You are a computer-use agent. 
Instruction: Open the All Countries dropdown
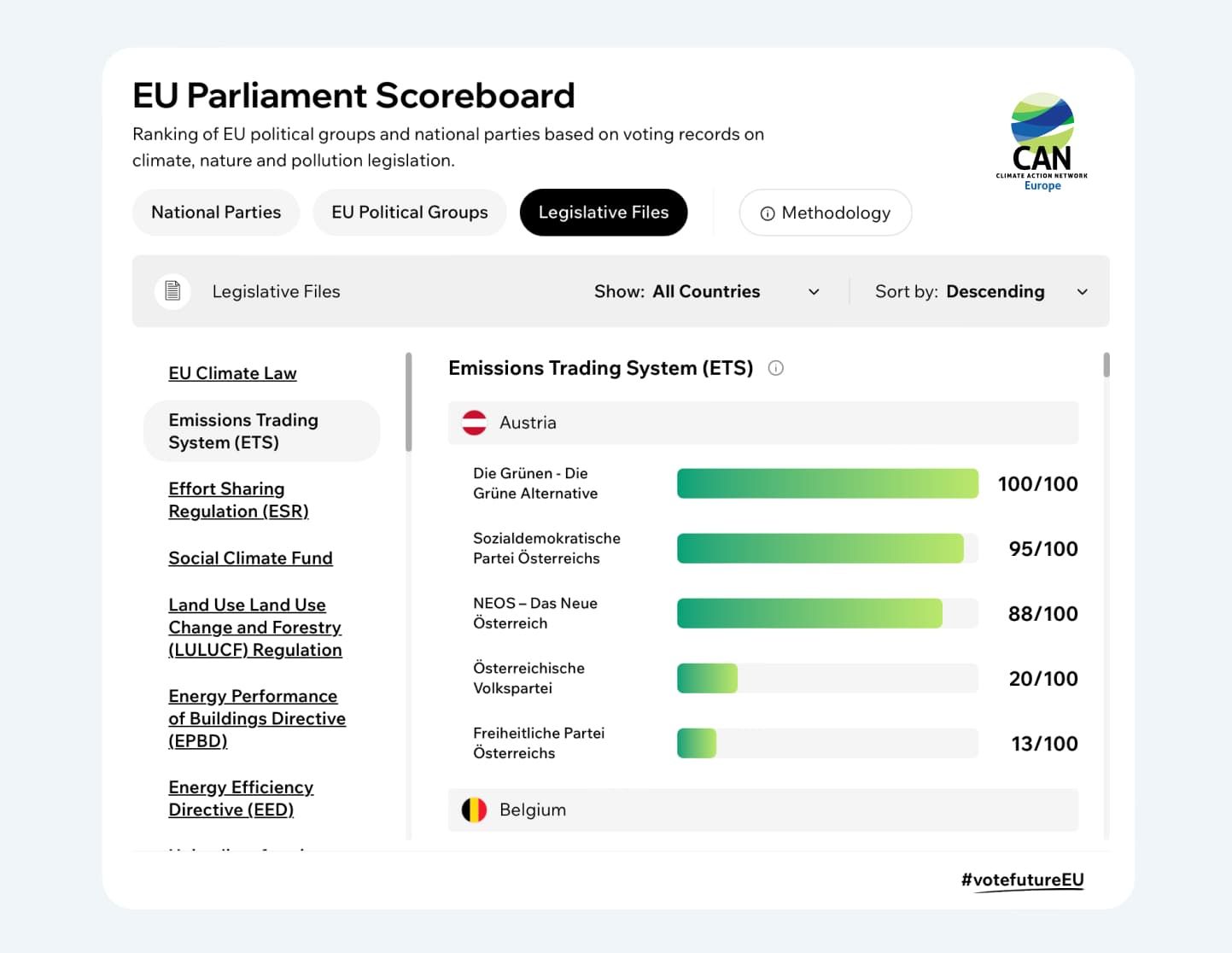tap(706, 291)
